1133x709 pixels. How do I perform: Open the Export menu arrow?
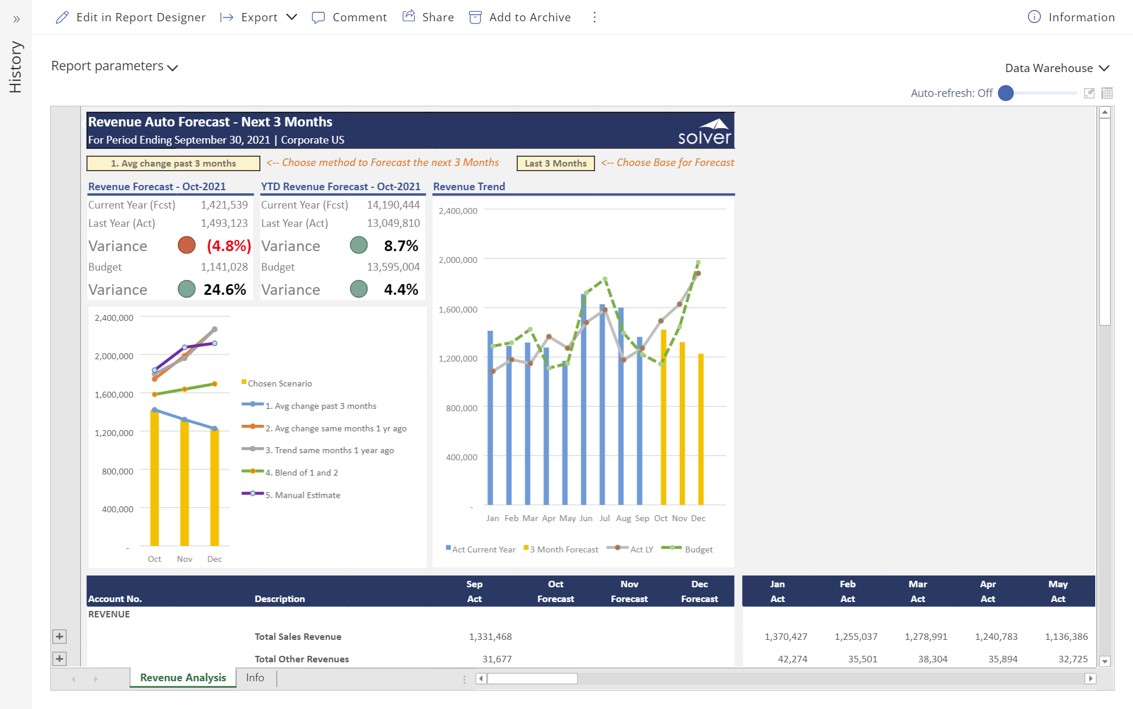[x=291, y=17]
